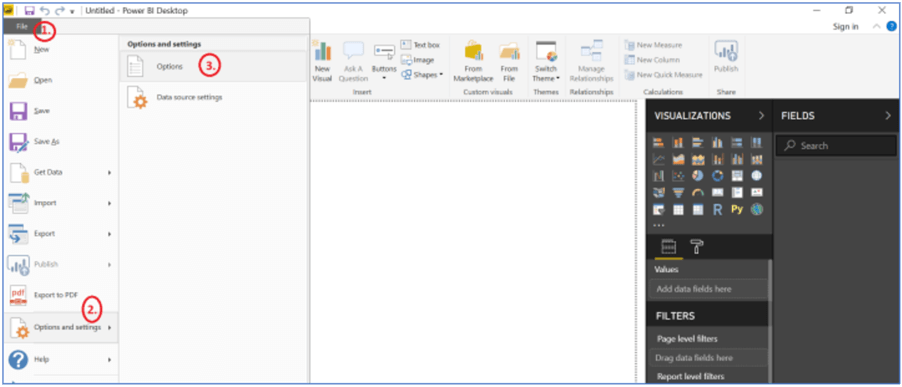Click From File custom visuals
The image size is (902, 387).
509,62
